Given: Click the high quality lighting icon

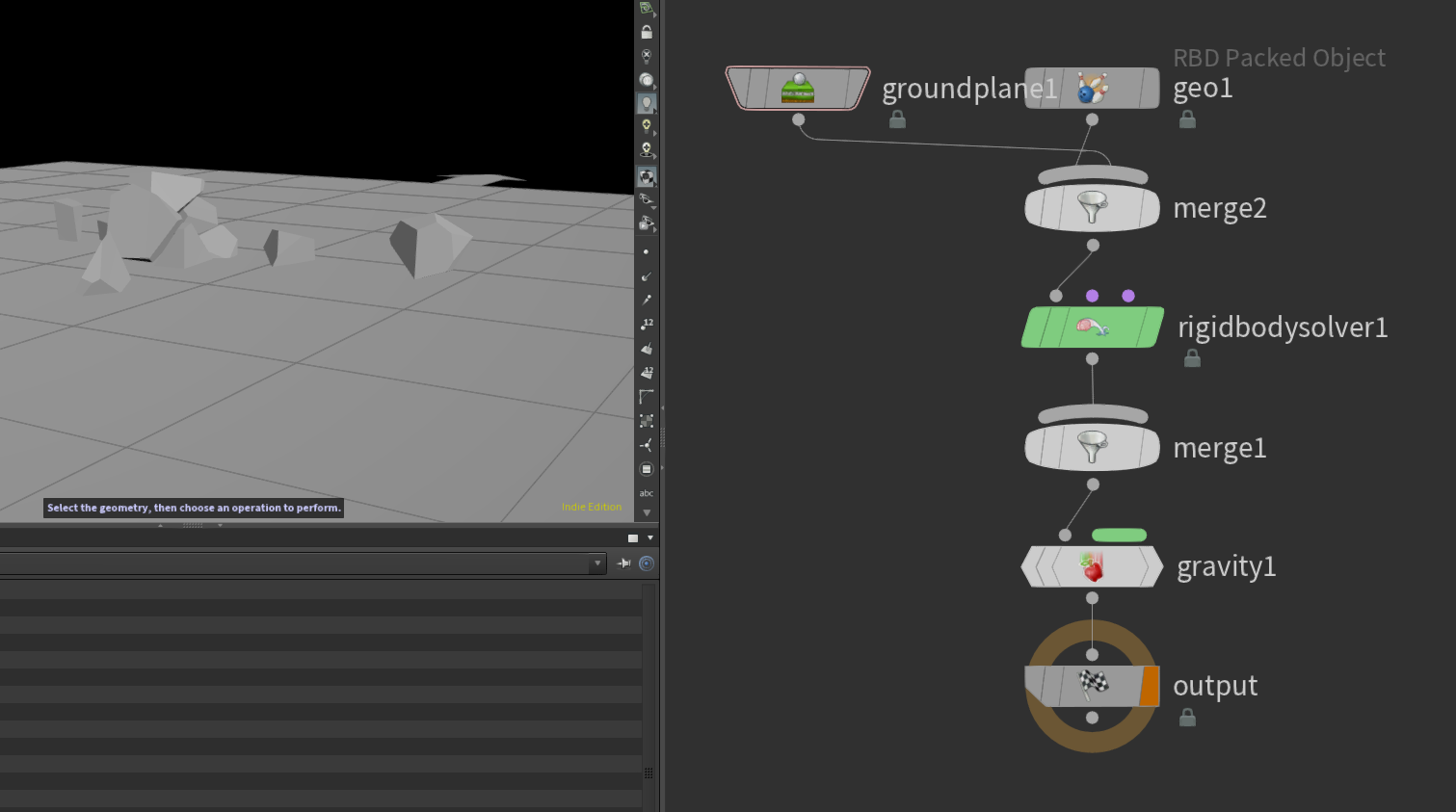Looking at the screenshot, I should coord(647,126).
